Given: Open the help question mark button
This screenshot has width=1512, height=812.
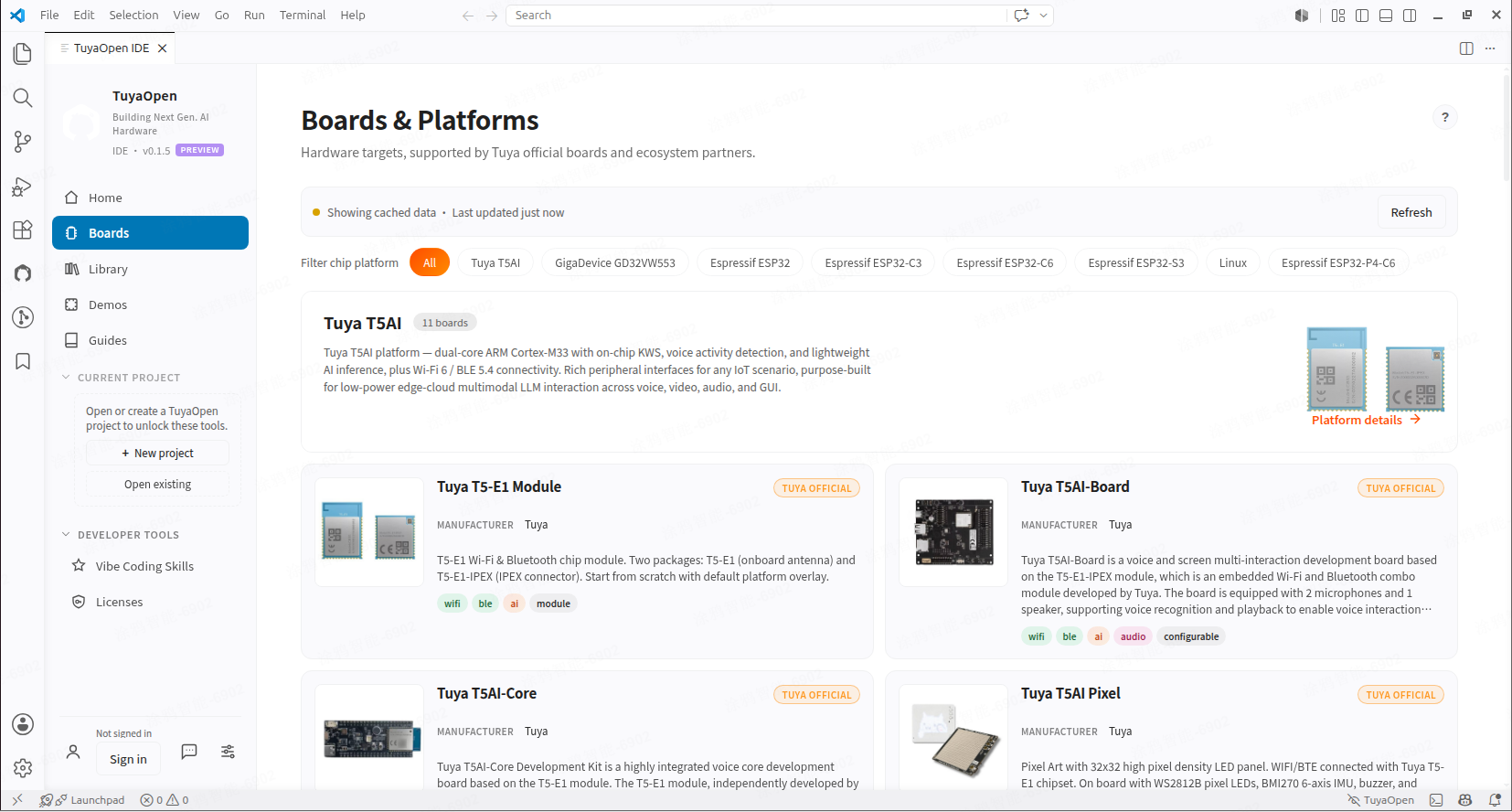Looking at the screenshot, I should [1445, 117].
